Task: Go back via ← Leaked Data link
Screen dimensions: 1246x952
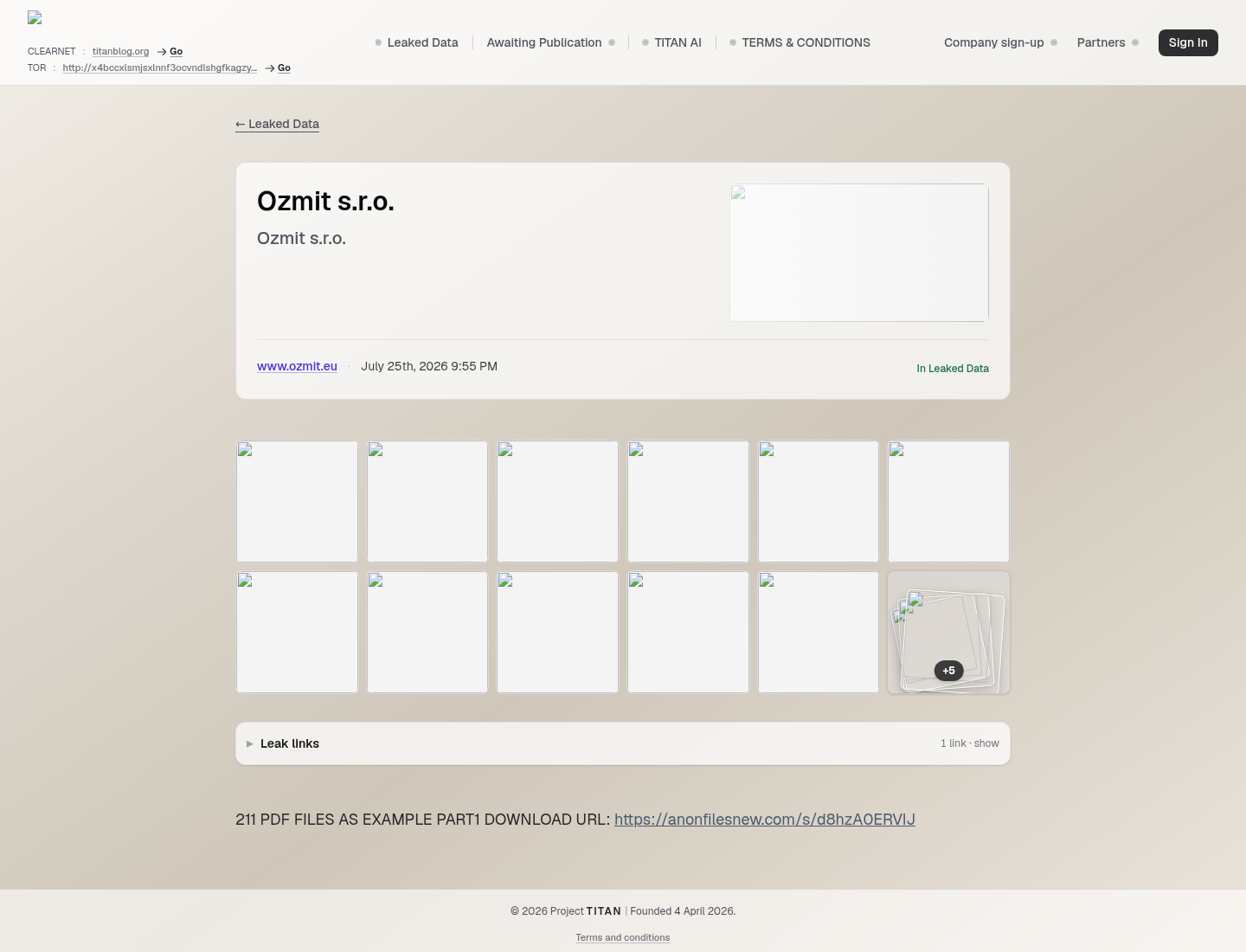Action: point(277,124)
